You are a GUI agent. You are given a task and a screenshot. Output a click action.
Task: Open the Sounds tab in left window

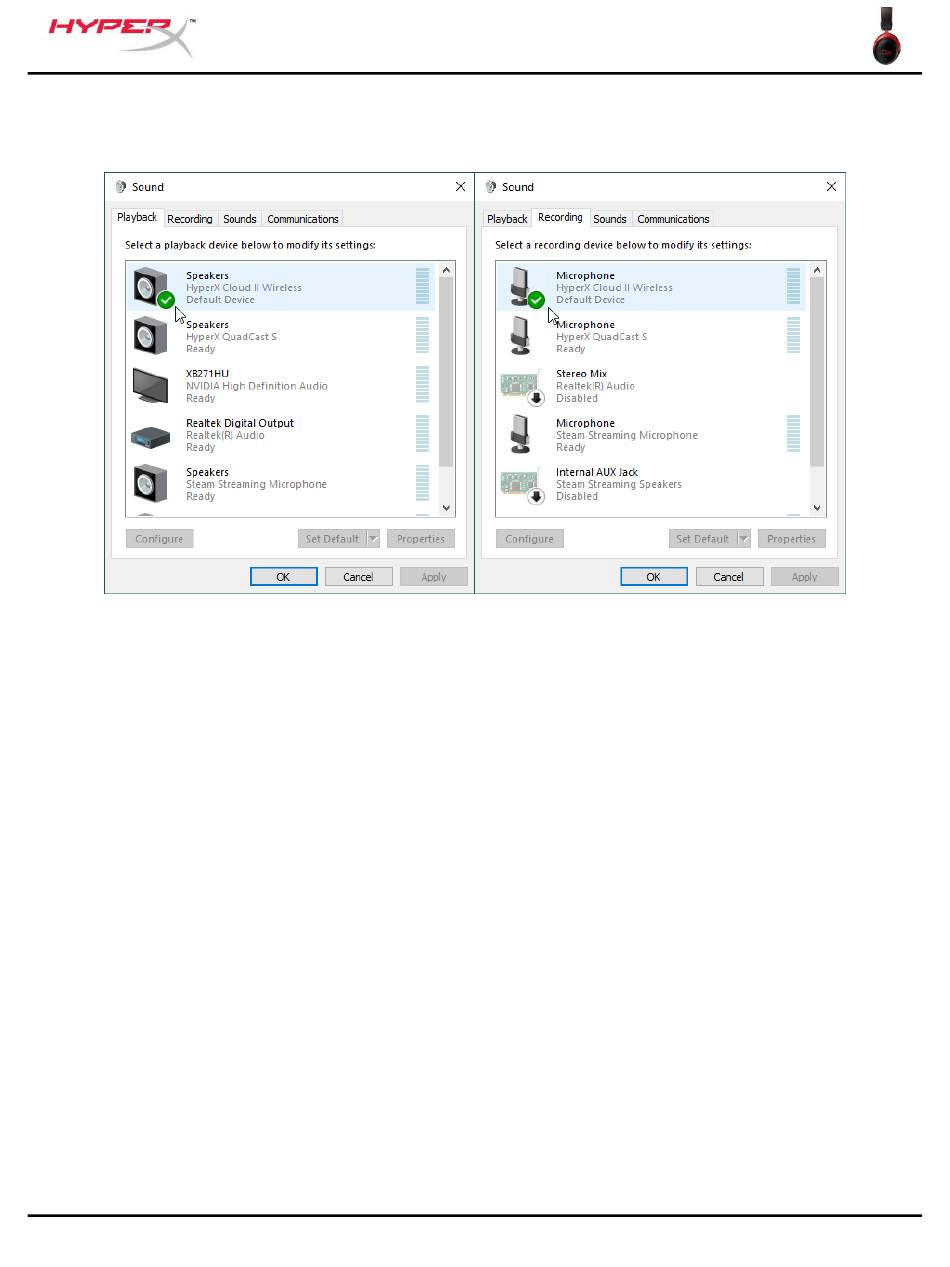240,219
